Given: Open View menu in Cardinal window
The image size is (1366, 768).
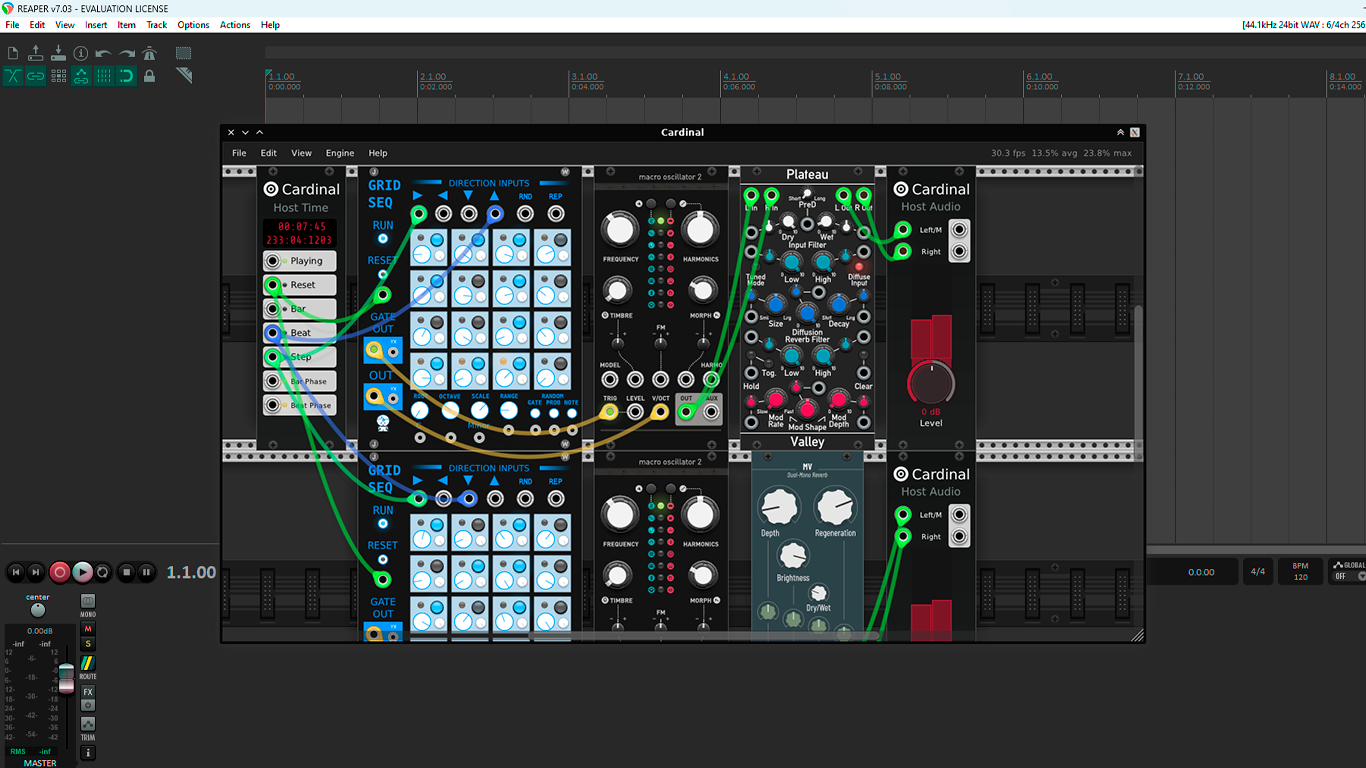Looking at the screenshot, I should [301, 153].
